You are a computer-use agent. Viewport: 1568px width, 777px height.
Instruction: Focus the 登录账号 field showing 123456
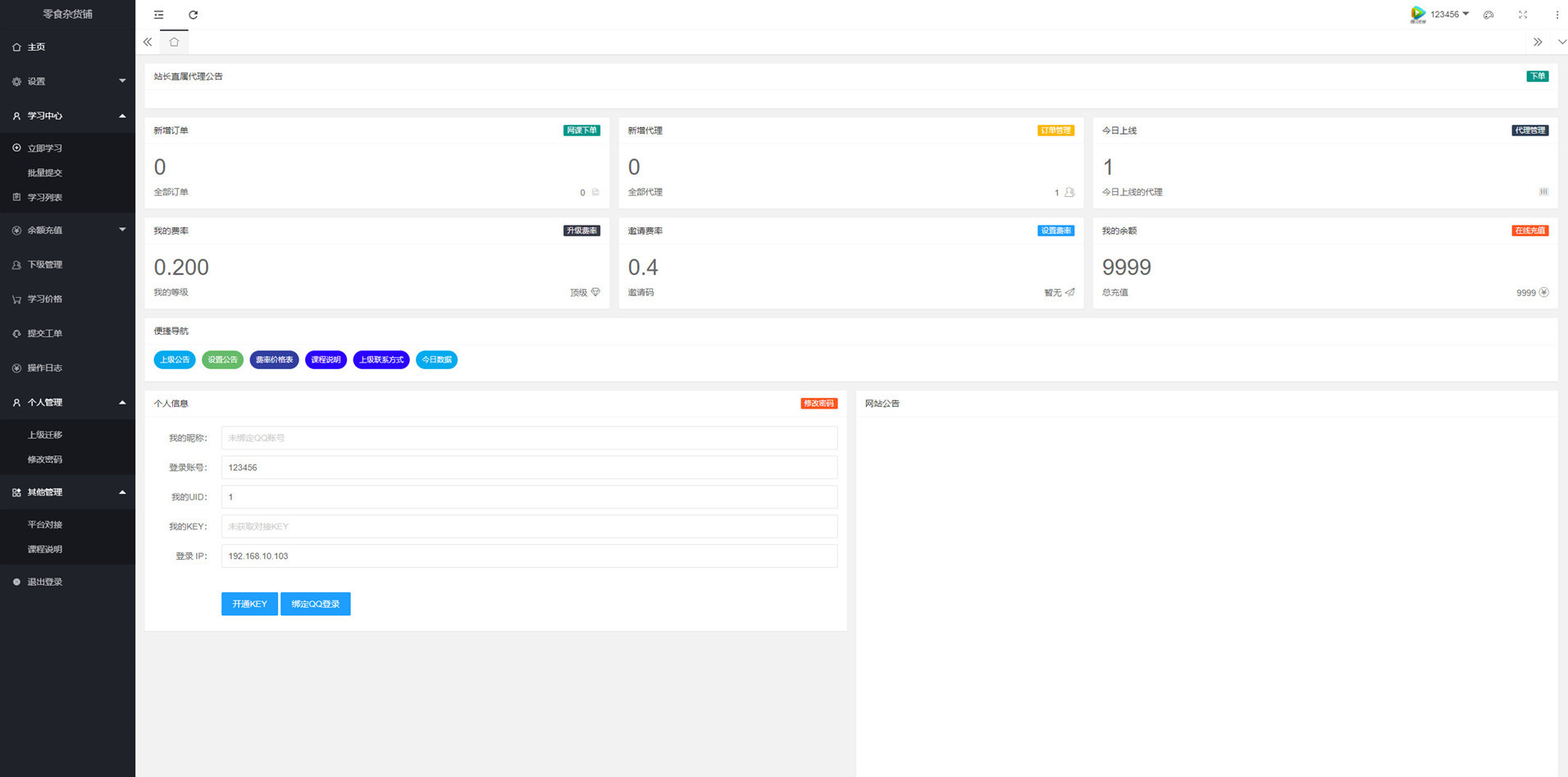(x=529, y=468)
